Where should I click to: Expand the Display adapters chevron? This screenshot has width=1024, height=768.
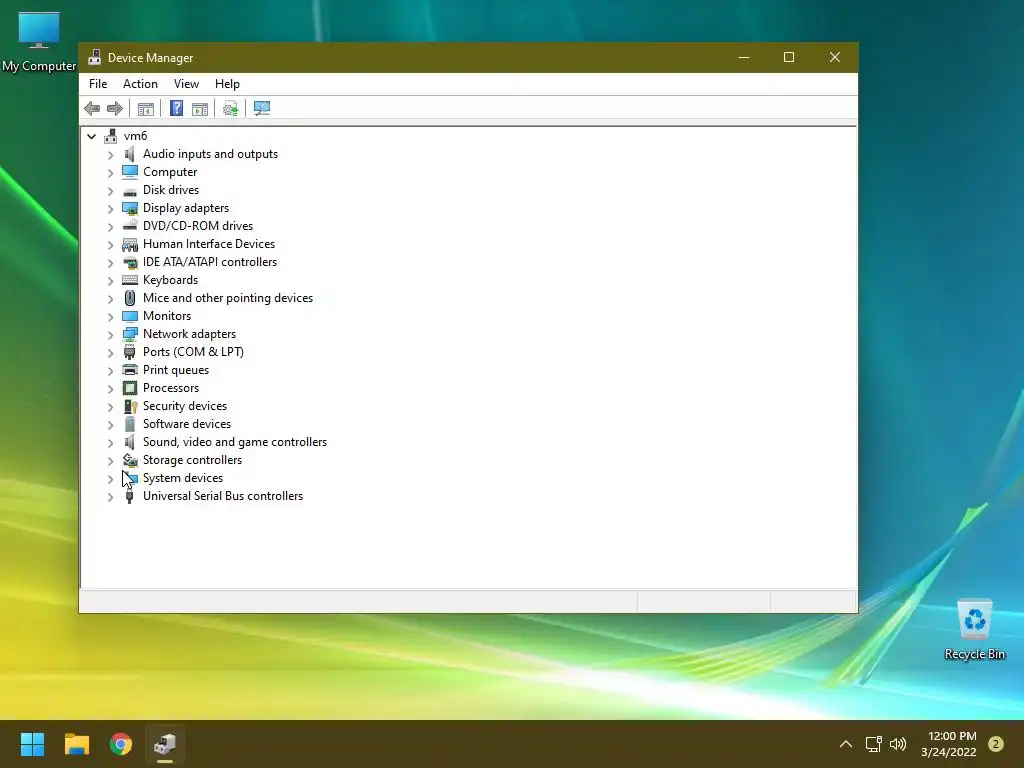[110, 209]
